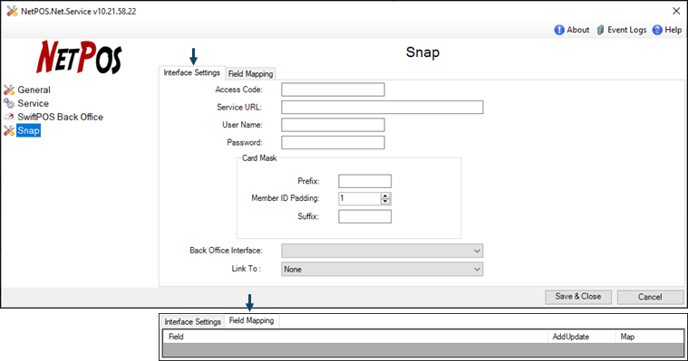Screen dimensions: 688x361
Task: Focus the Prefix field
Action: click(365, 181)
